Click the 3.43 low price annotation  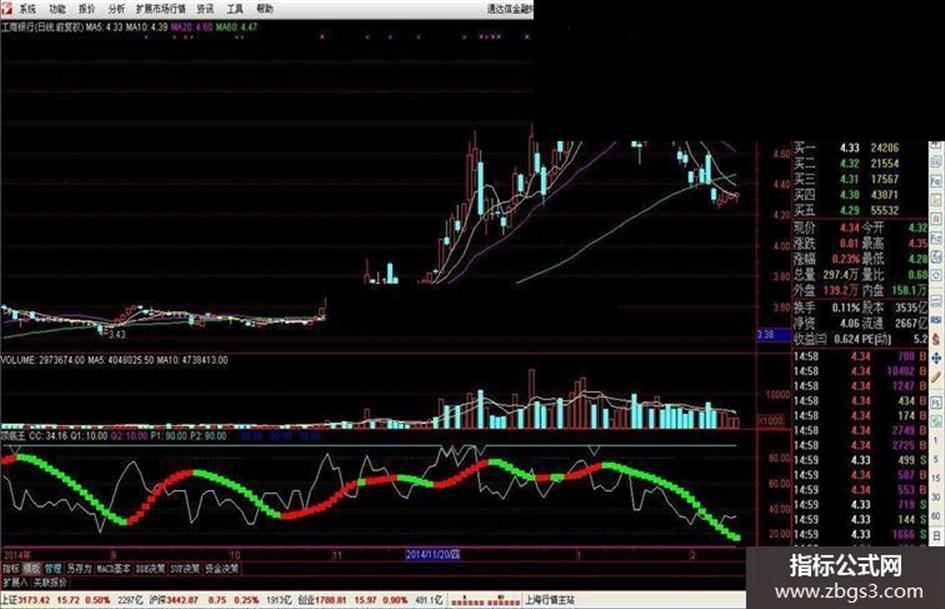[118, 334]
